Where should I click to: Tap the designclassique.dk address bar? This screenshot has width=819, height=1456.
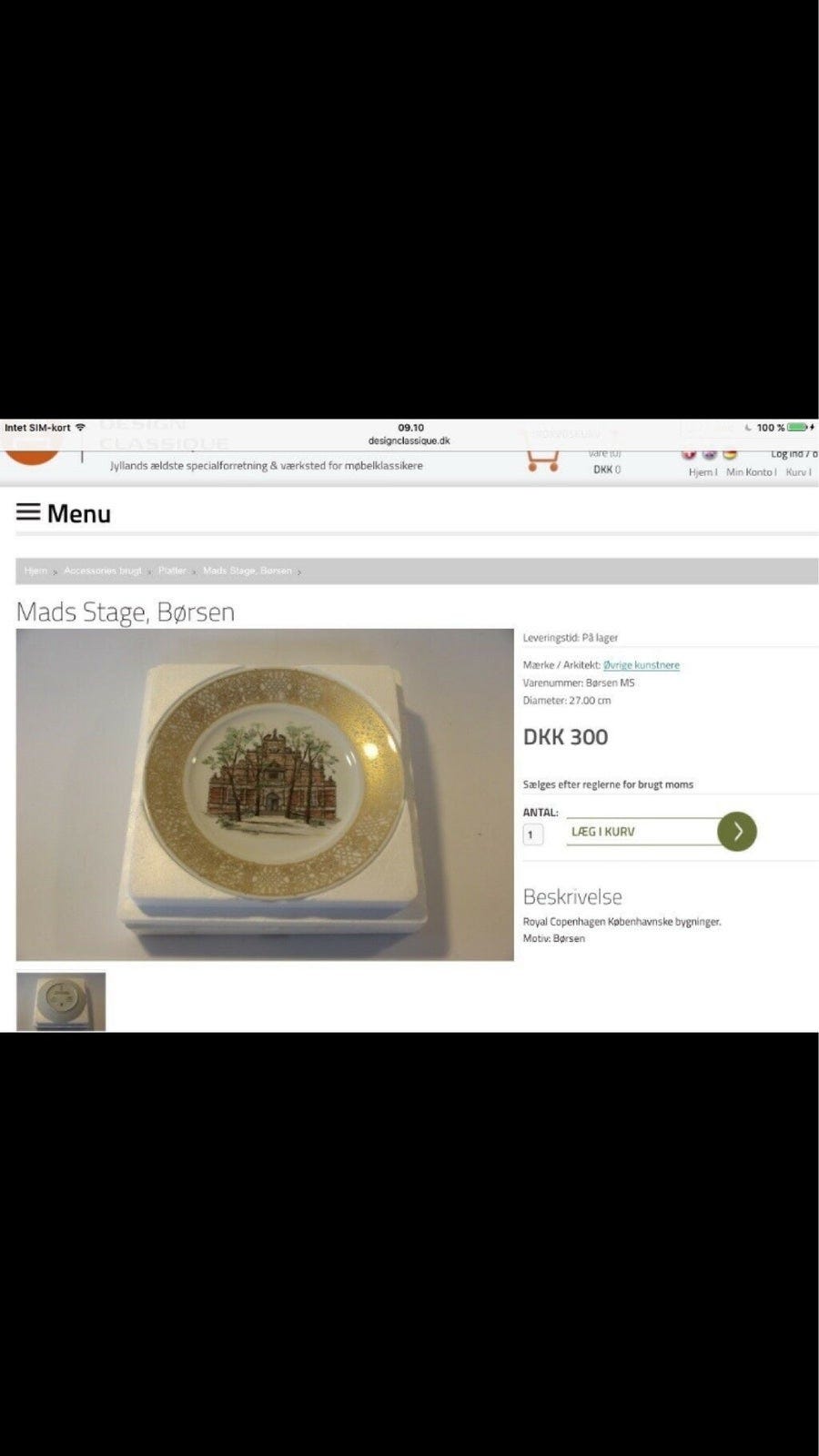tap(409, 441)
